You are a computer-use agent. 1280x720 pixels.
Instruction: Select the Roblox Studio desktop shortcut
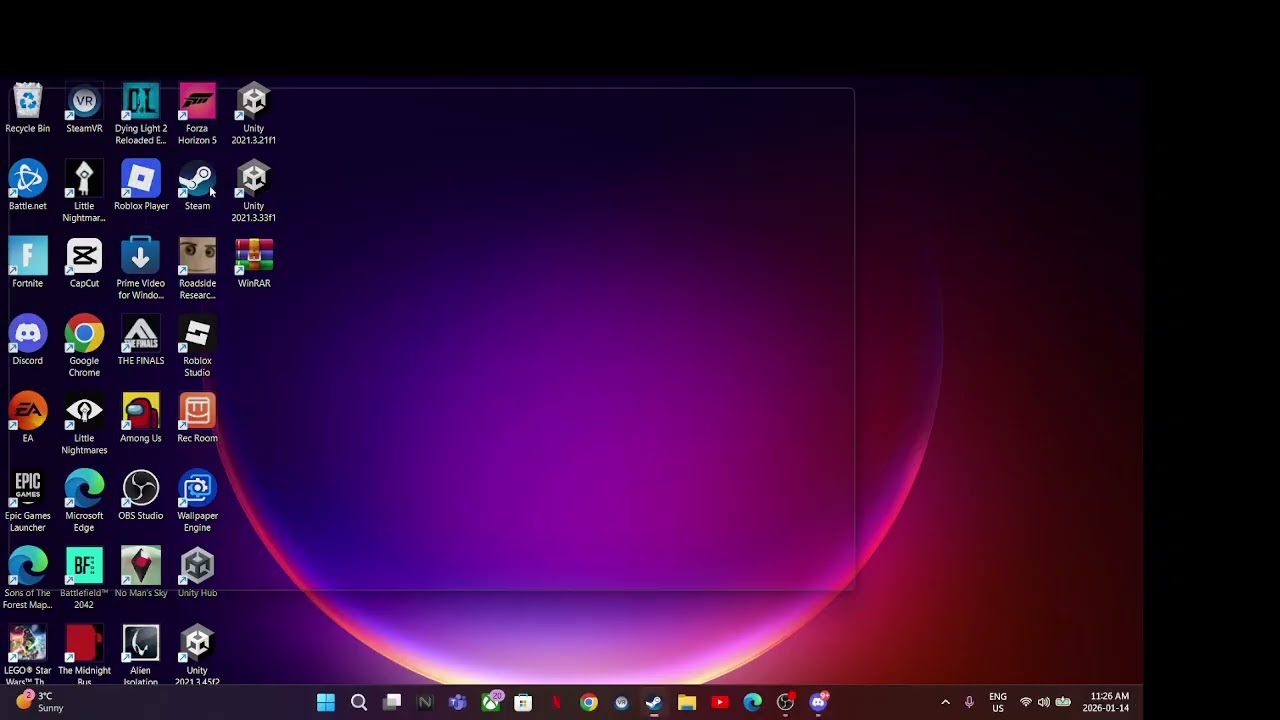coord(197,347)
